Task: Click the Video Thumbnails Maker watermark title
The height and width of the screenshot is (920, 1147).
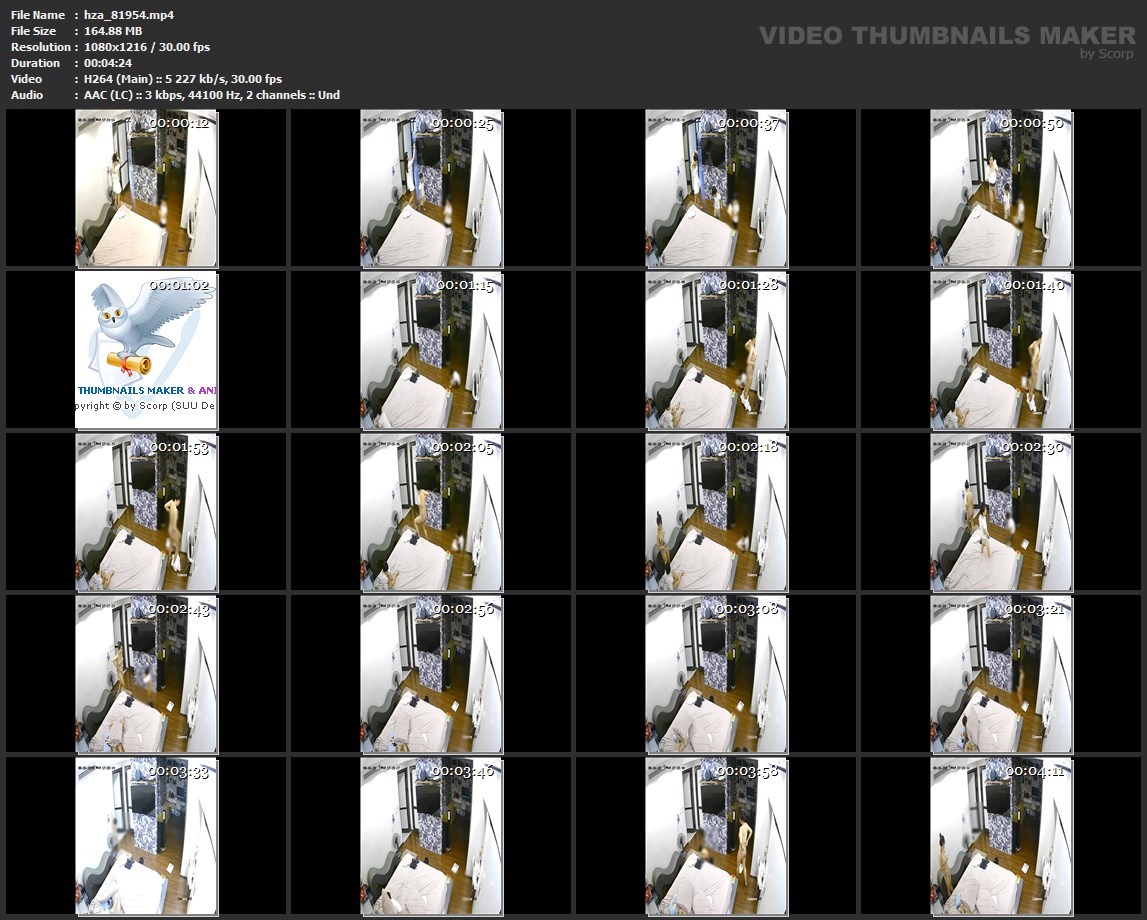Action: [x=946, y=36]
